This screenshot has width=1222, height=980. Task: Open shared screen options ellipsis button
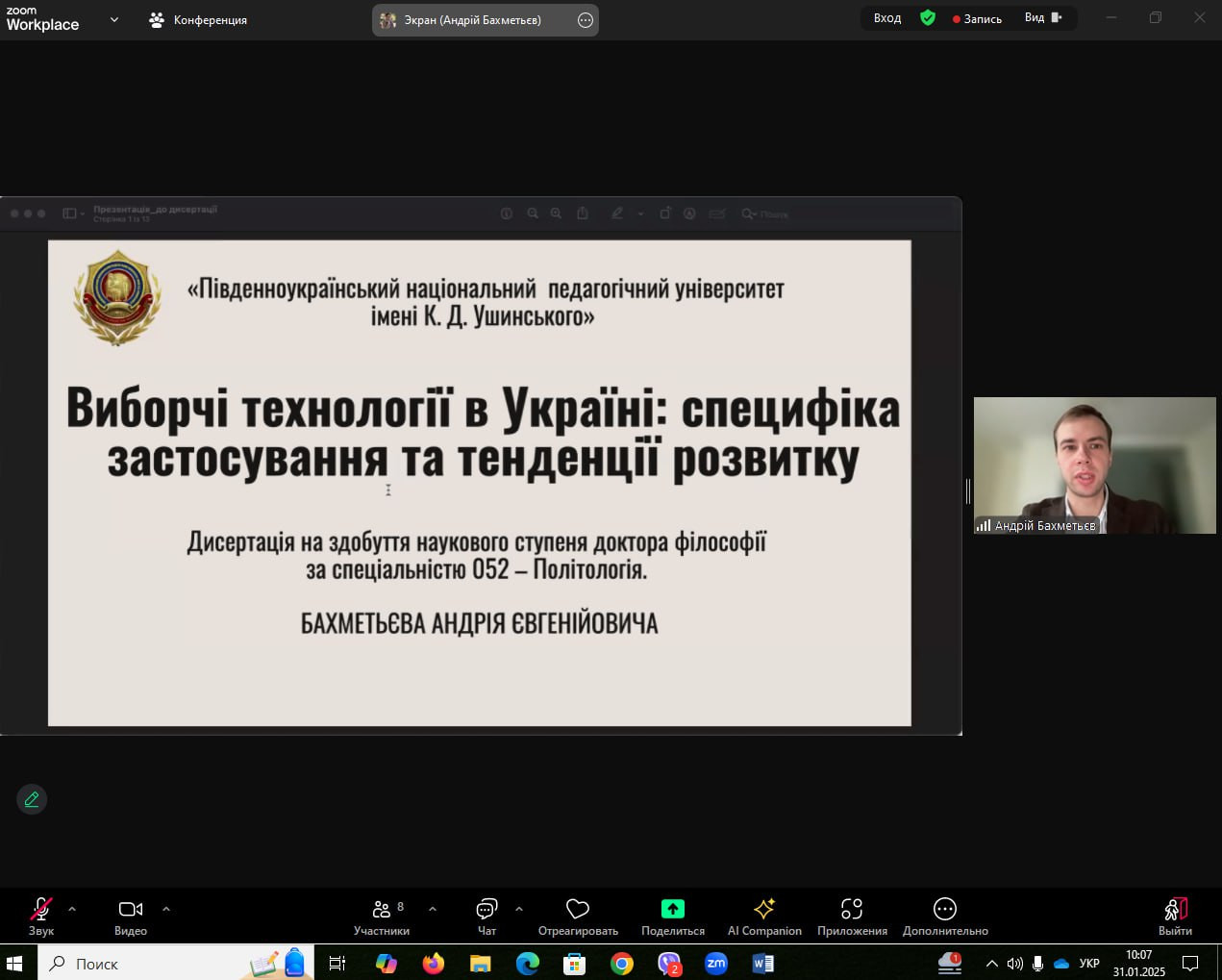pyautogui.click(x=586, y=20)
